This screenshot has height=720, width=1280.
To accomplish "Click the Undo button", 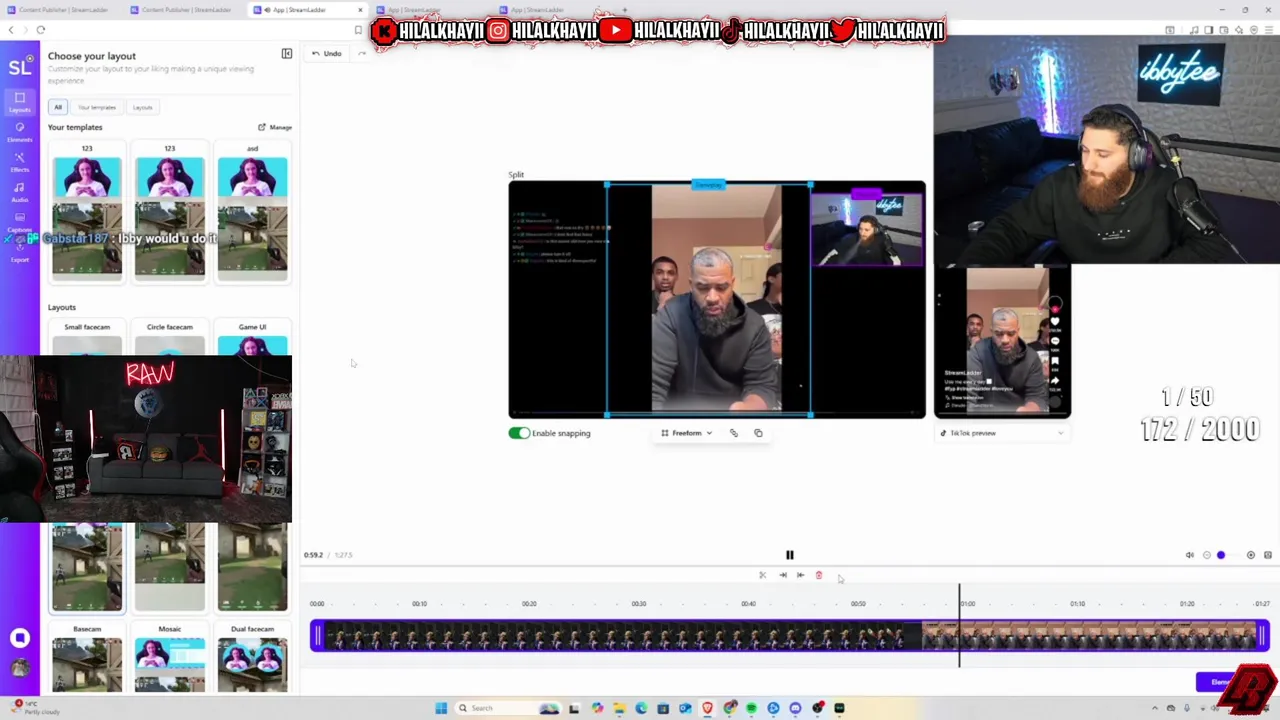I will [x=327, y=53].
